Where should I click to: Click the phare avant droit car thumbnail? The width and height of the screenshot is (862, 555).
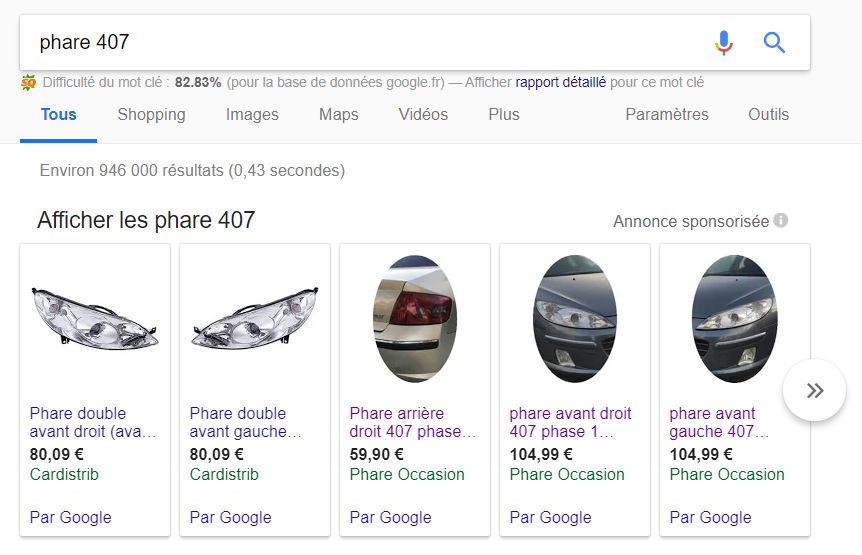[x=575, y=319]
